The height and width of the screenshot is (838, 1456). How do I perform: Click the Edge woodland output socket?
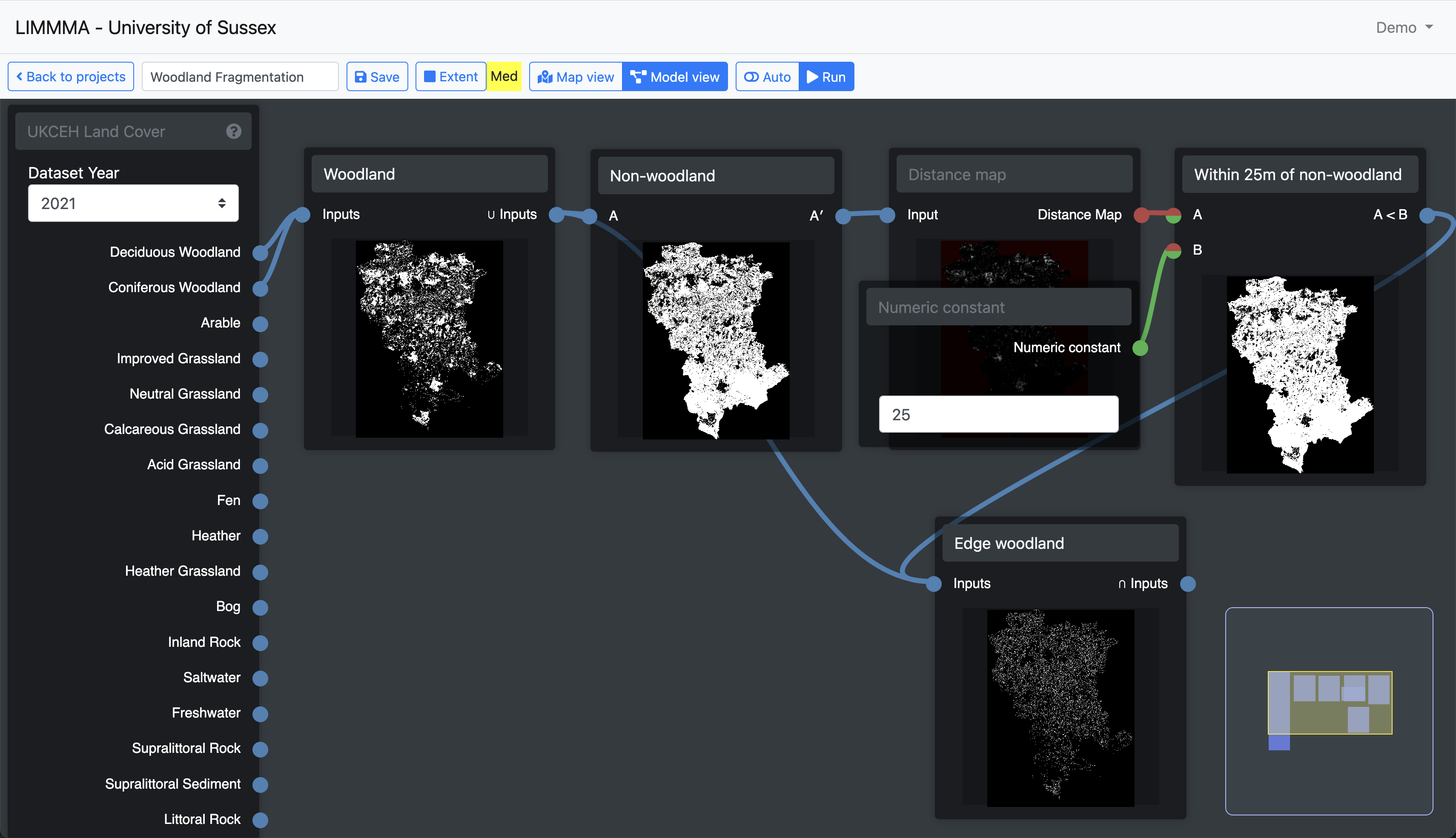[1187, 584]
